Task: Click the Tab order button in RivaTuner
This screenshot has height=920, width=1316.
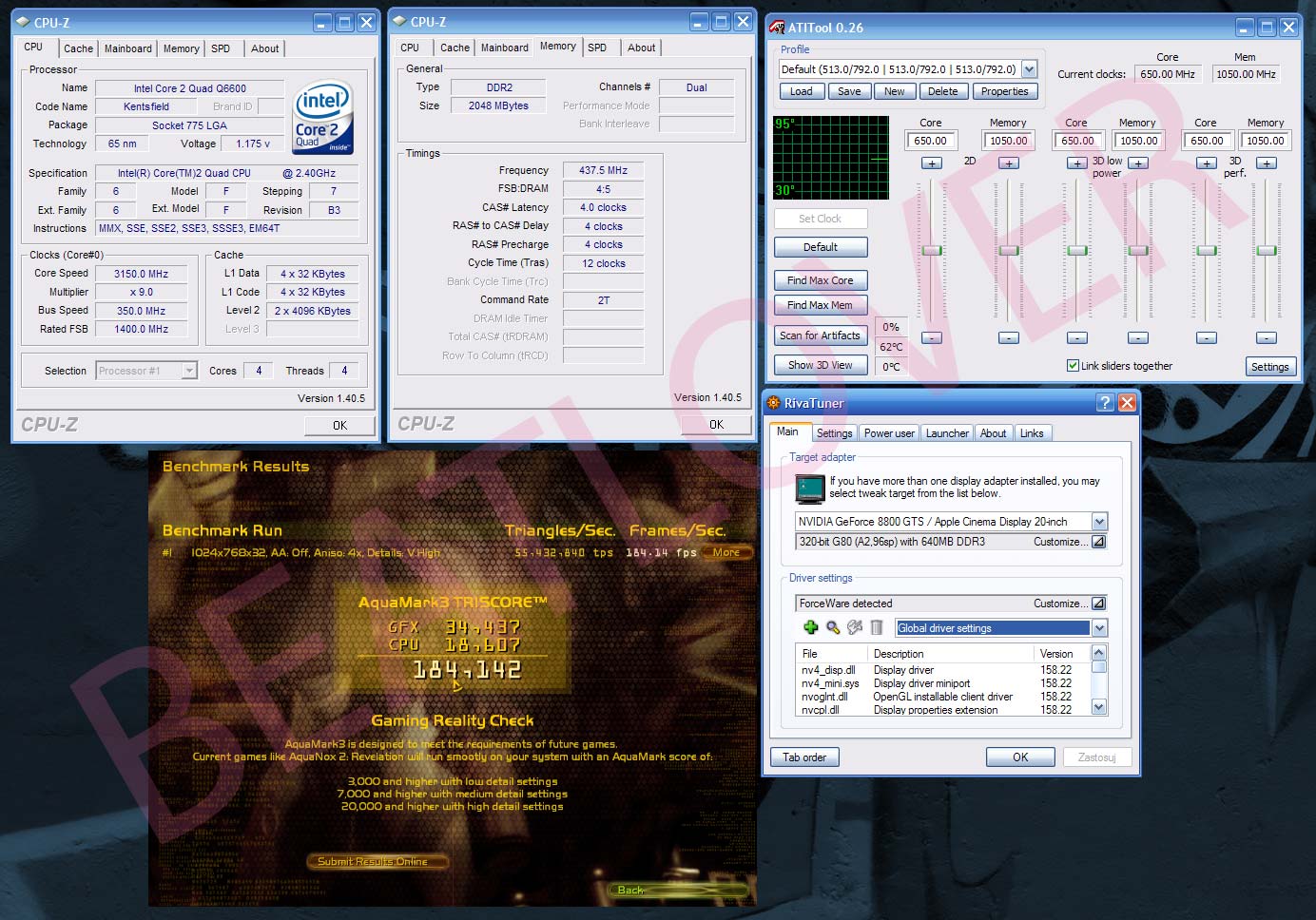Action: (x=804, y=757)
